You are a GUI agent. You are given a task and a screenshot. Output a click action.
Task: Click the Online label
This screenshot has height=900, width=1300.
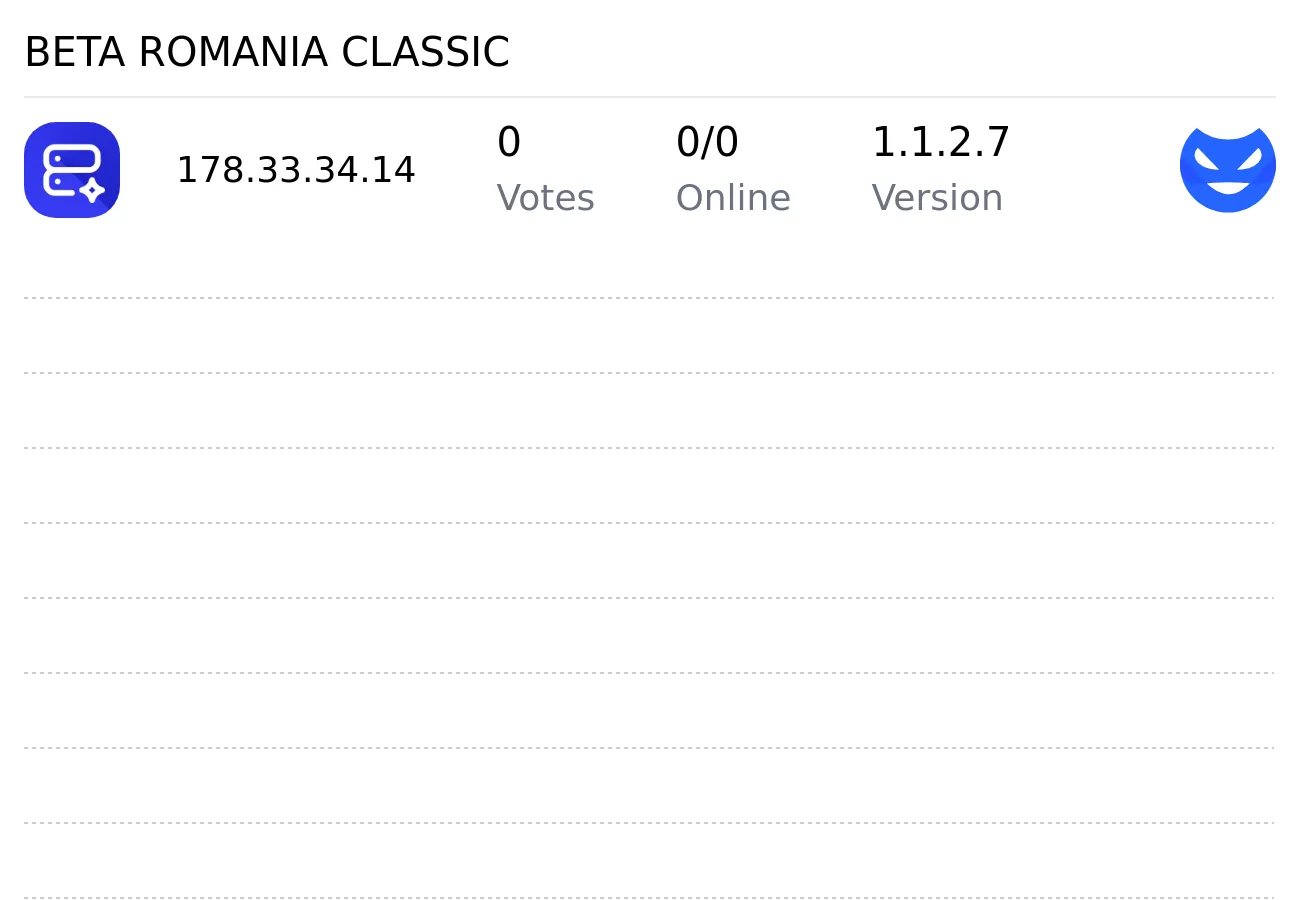(733, 198)
